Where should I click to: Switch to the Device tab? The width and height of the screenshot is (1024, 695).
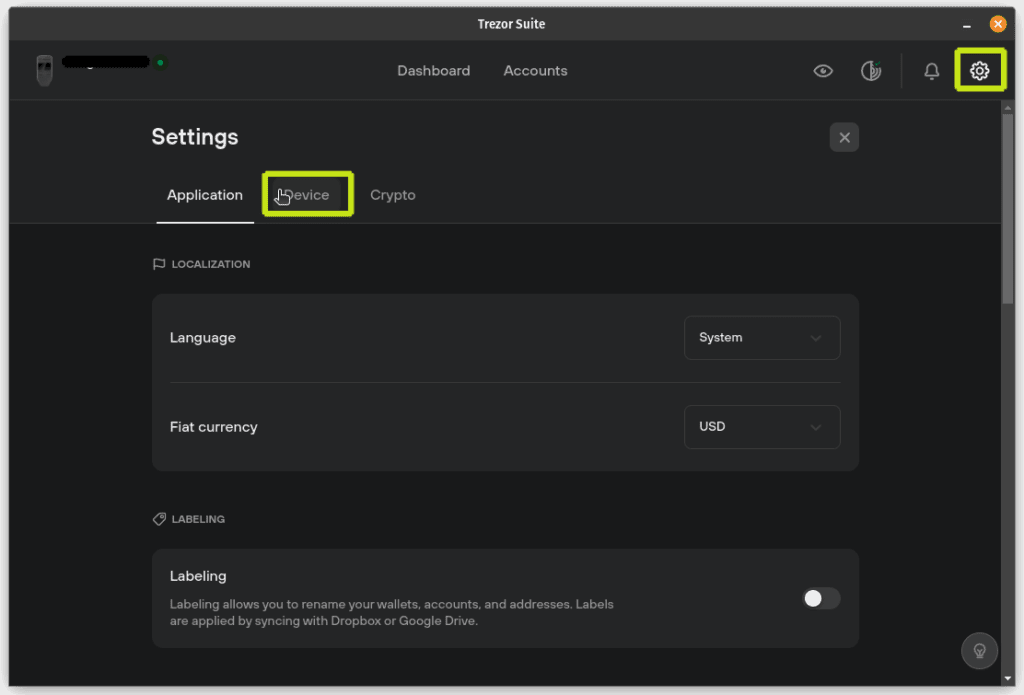307,195
